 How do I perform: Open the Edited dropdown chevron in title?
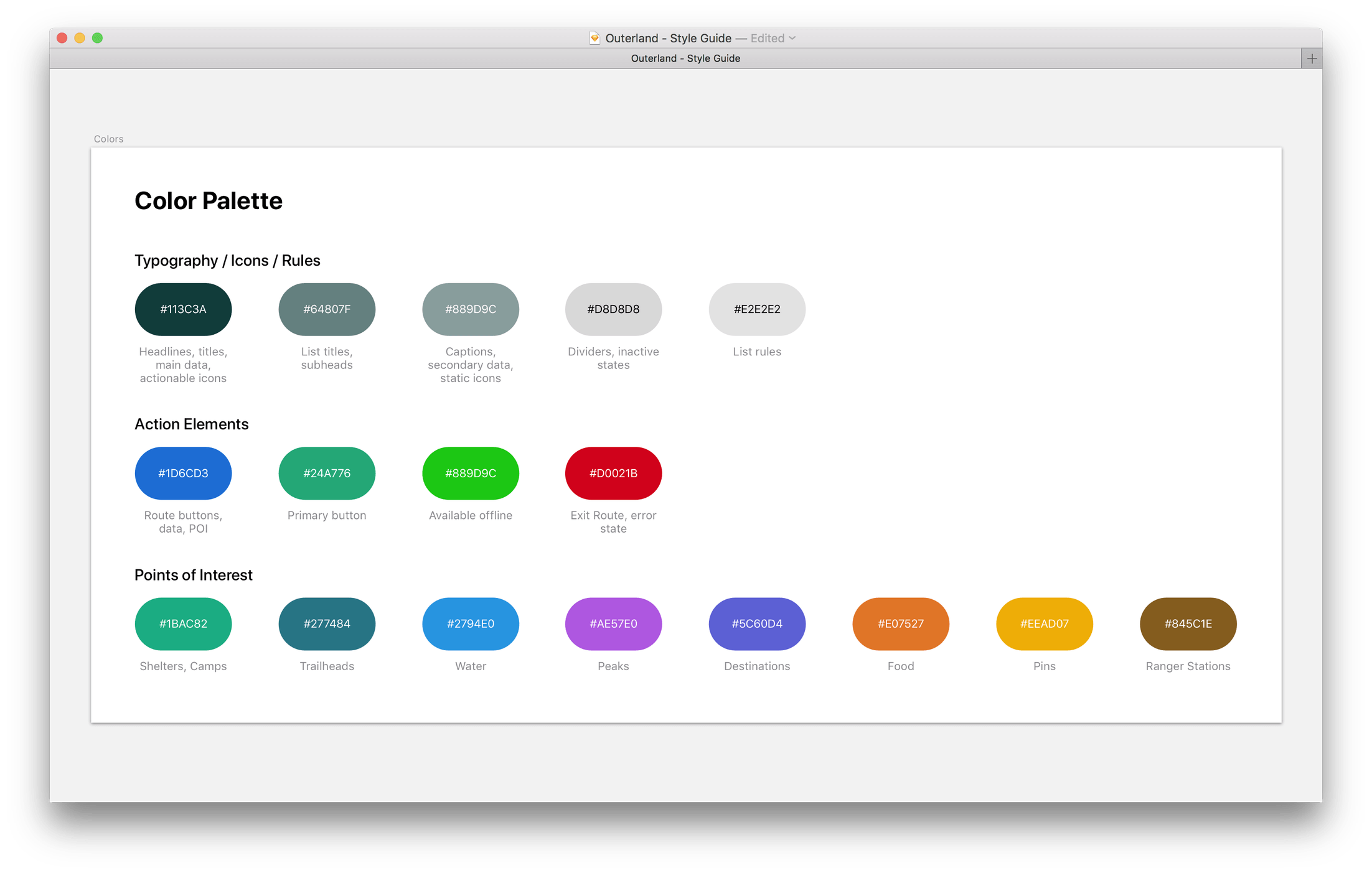pos(792,38)
